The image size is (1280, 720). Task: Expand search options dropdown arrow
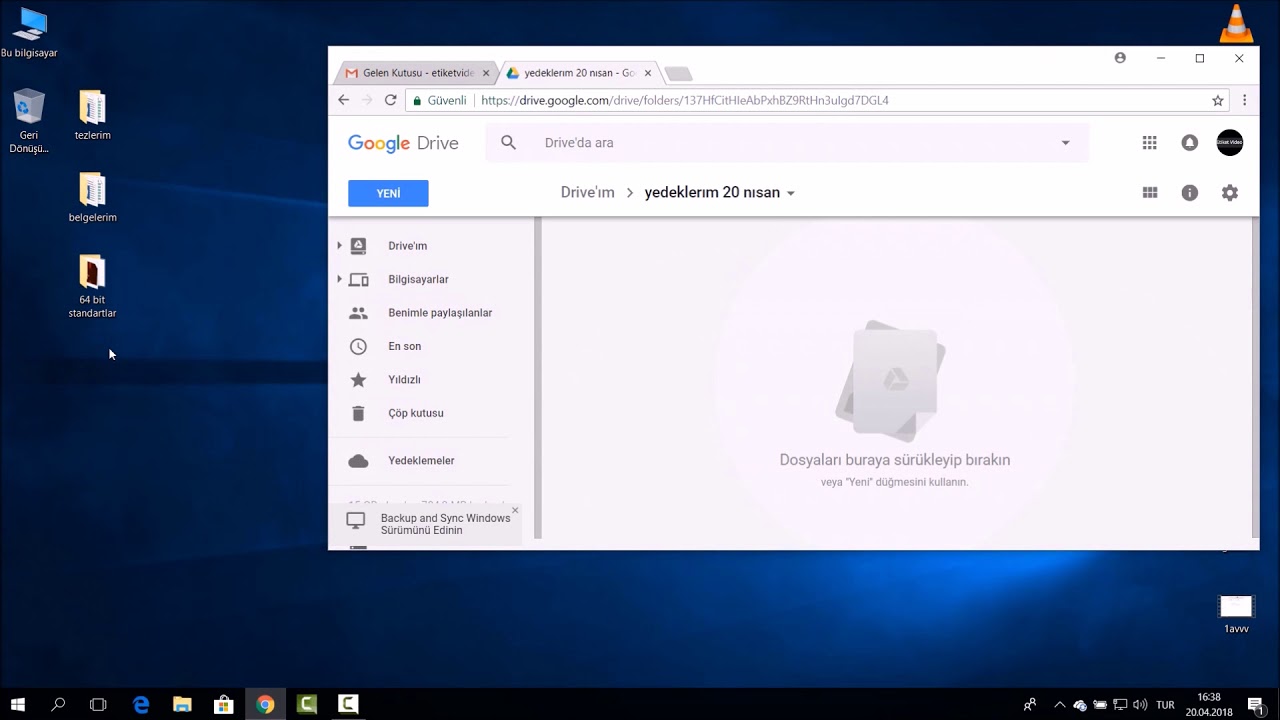click(x=1065, y=143)
